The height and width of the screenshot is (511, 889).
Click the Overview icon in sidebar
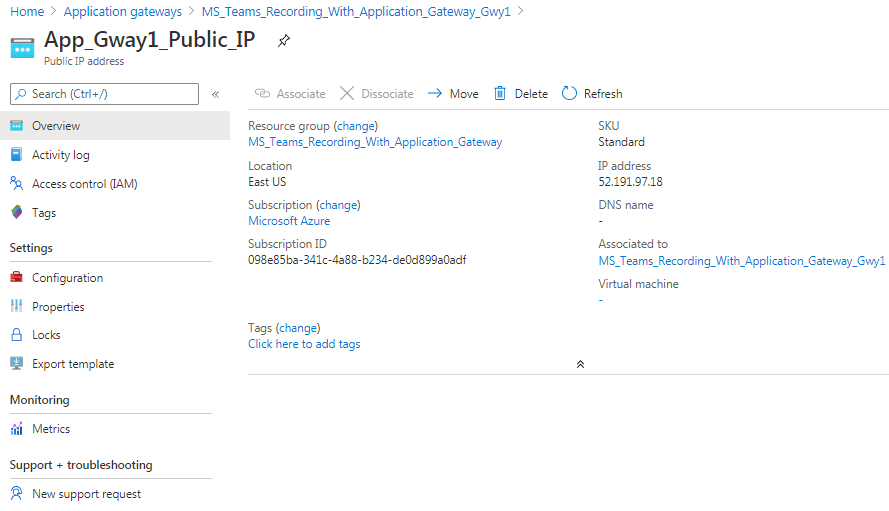(x=16, y=125)
